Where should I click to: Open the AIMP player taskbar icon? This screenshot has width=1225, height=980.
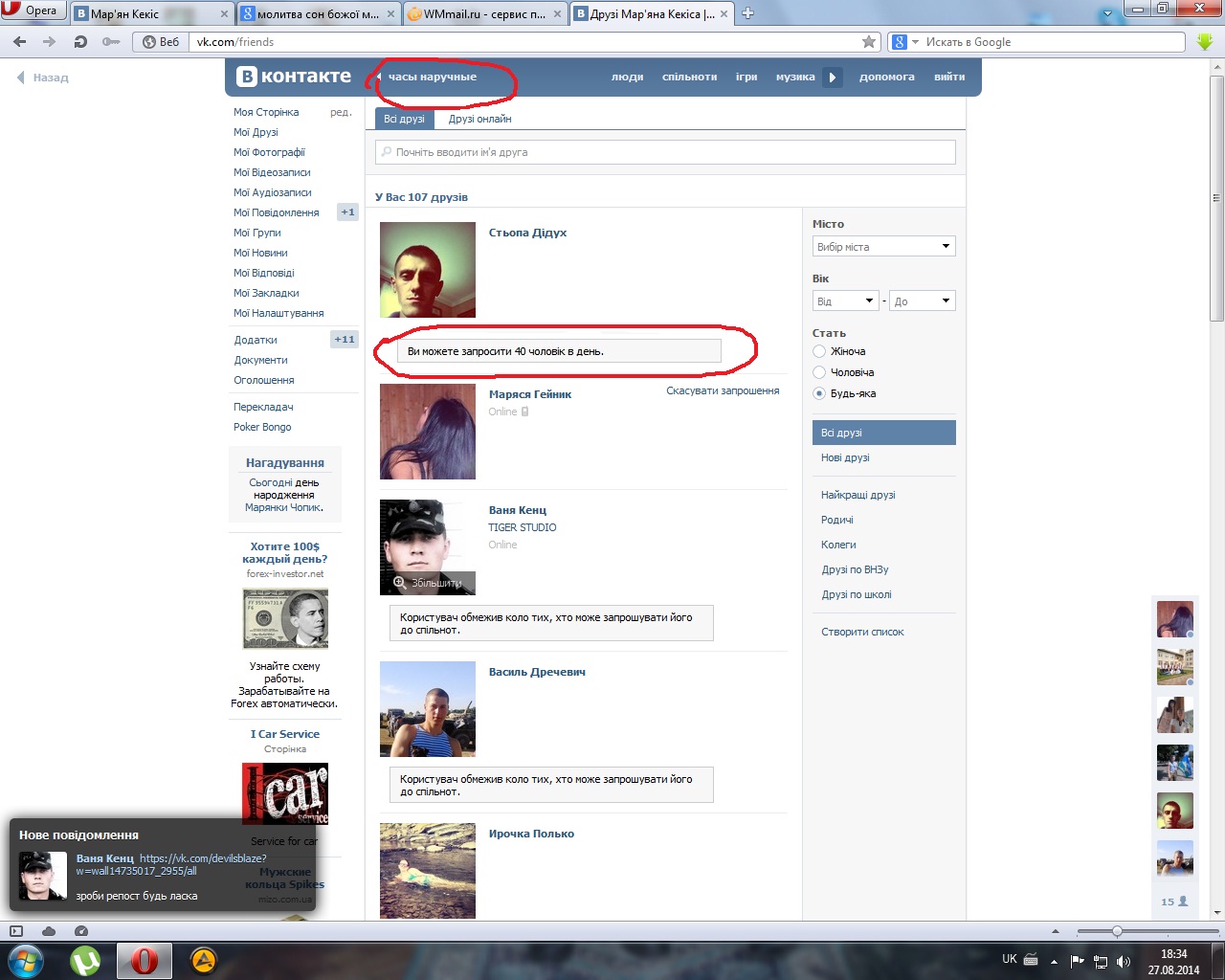[x=203, y=960]
